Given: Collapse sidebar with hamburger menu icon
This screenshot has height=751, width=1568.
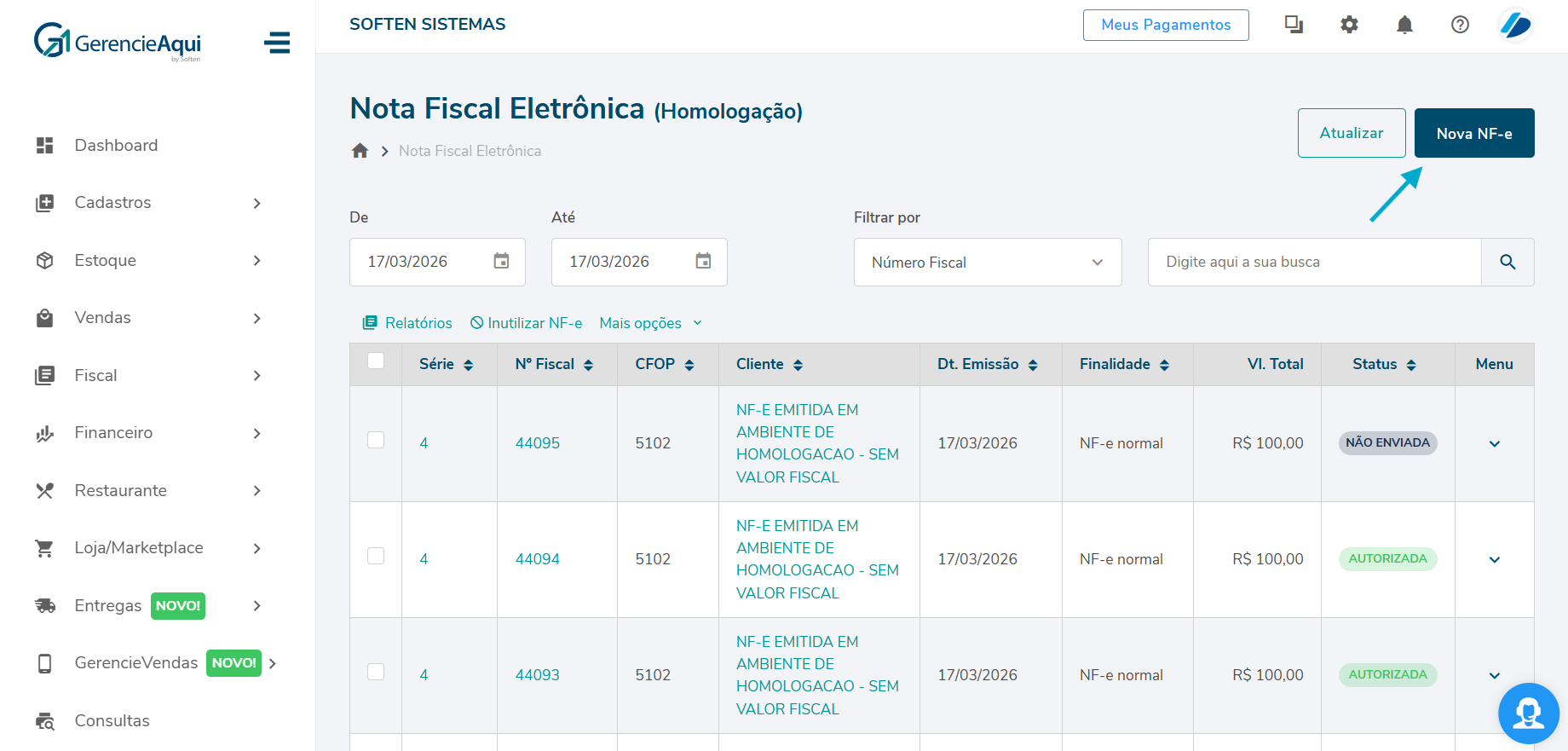Looking at the screenshot, I should coord(277,43).
